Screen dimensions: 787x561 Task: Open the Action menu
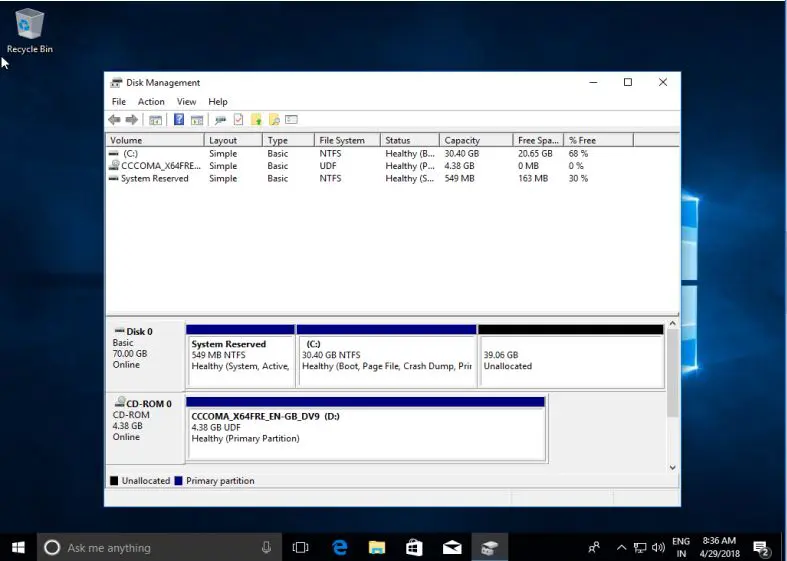point(151,102)
